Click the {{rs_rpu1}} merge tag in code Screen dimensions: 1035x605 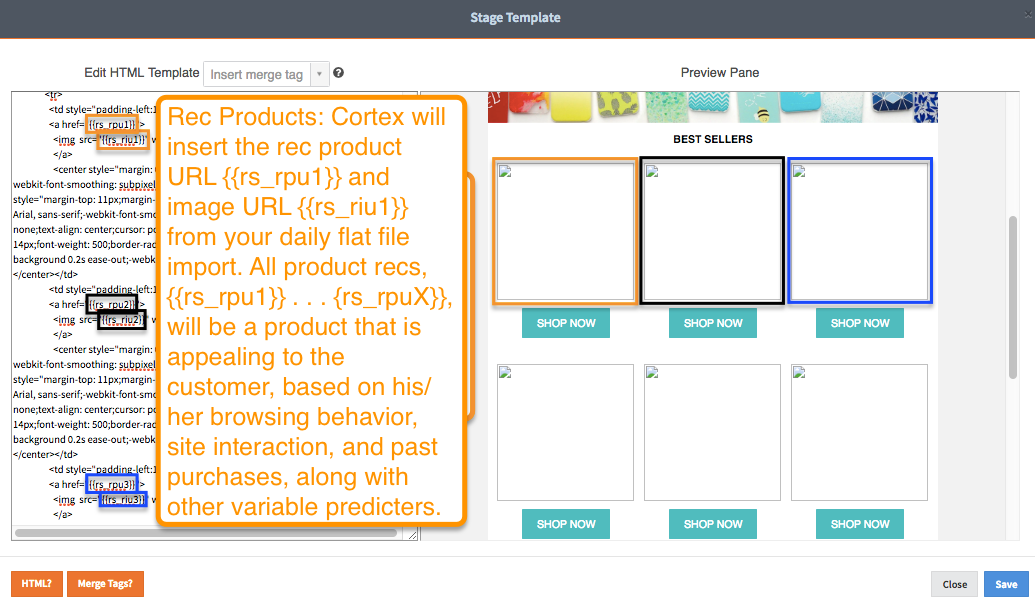click(x=112, y=124)
